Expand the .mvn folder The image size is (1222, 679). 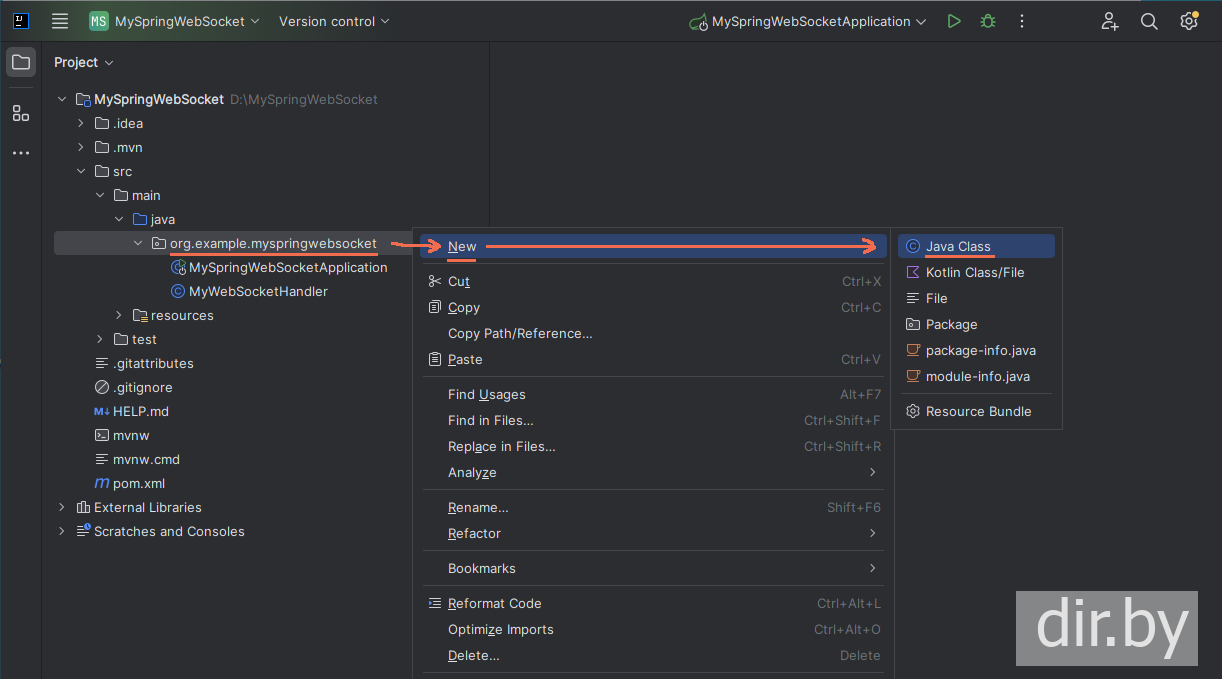coord(81,147)
